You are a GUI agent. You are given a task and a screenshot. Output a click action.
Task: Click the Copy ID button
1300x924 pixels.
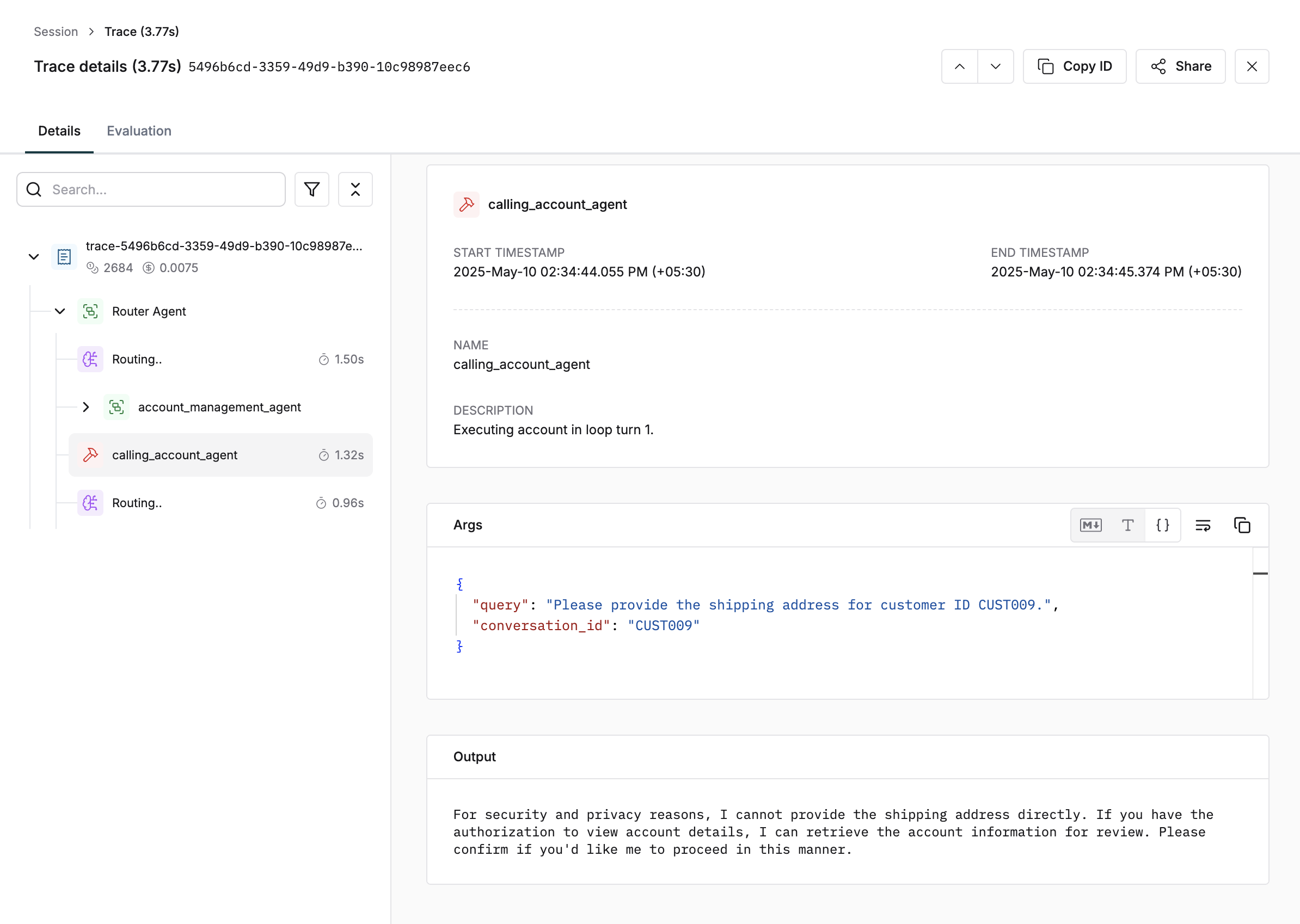(x=1074, y=66)
